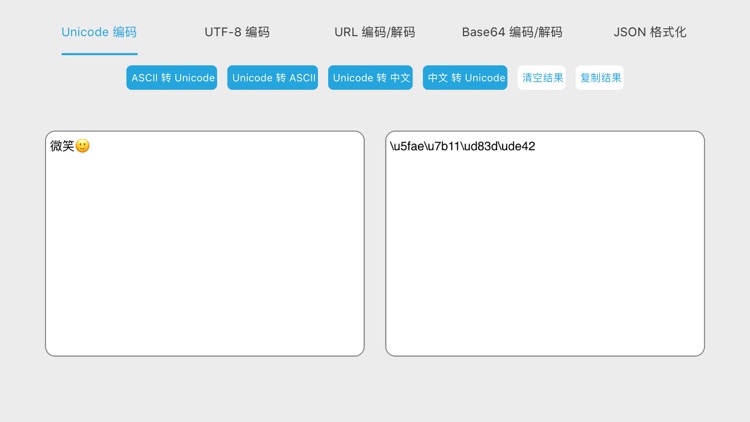Run the 中文 转 Unicode conversion
This screenshot has height=422, width=750.
(465, 78)
